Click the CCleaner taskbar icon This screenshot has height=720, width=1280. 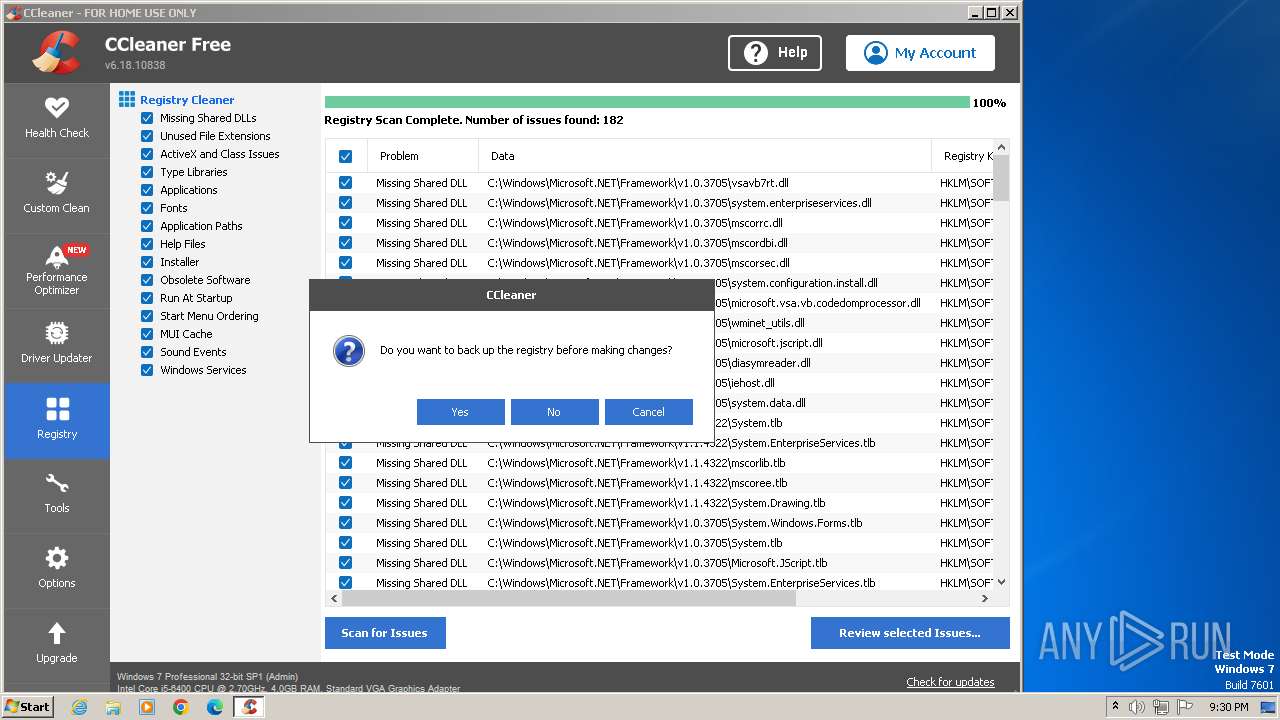pos(249,707)
